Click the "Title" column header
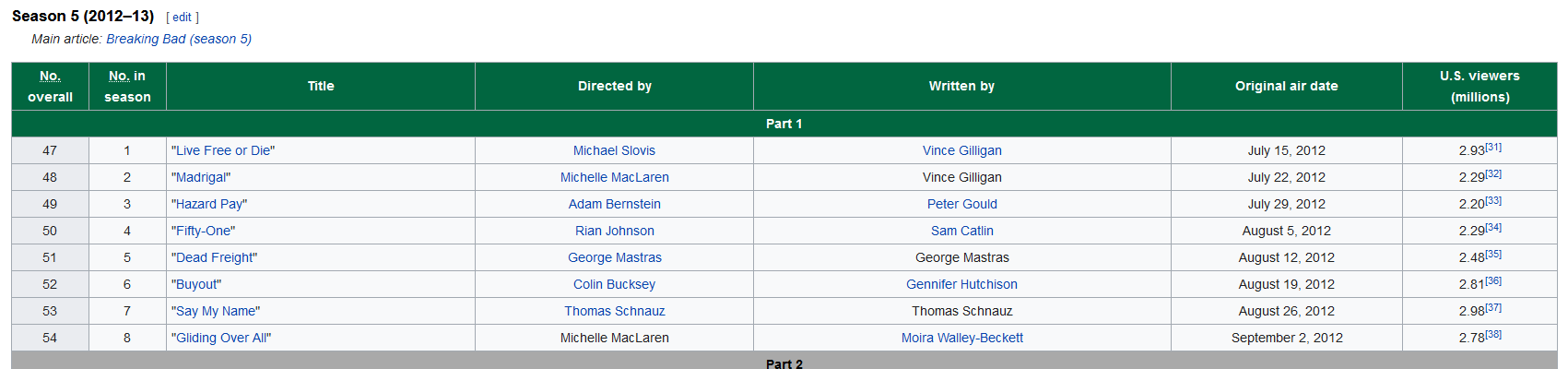 coord(321,87)
